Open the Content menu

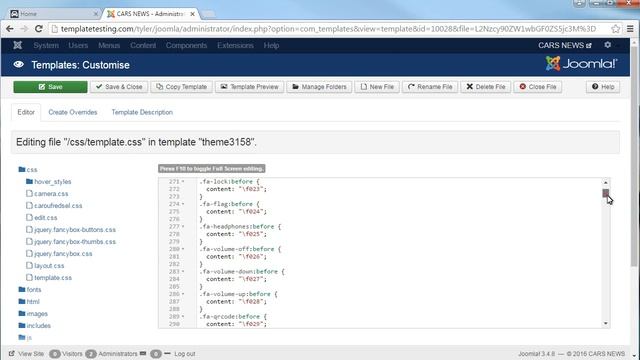coord(143,45)
